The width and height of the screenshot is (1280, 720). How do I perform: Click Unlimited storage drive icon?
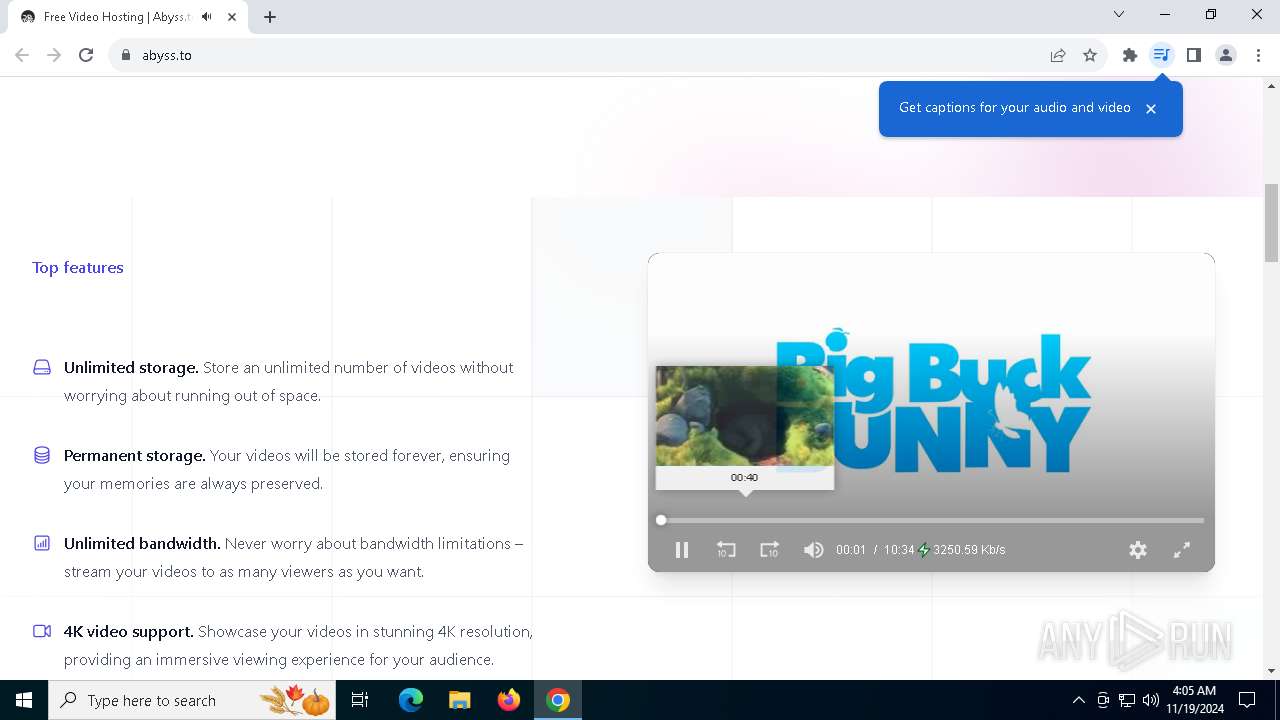point(42,367)
